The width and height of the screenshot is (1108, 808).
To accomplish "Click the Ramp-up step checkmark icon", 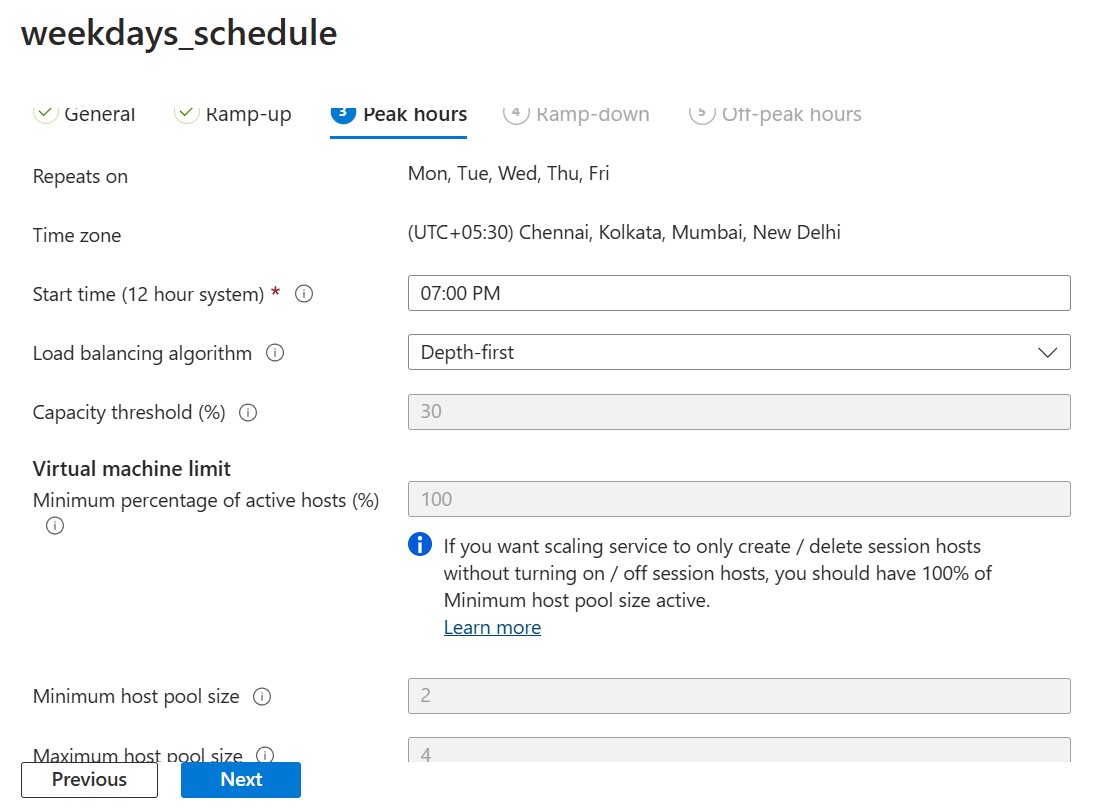I will [x=187, y=113].
